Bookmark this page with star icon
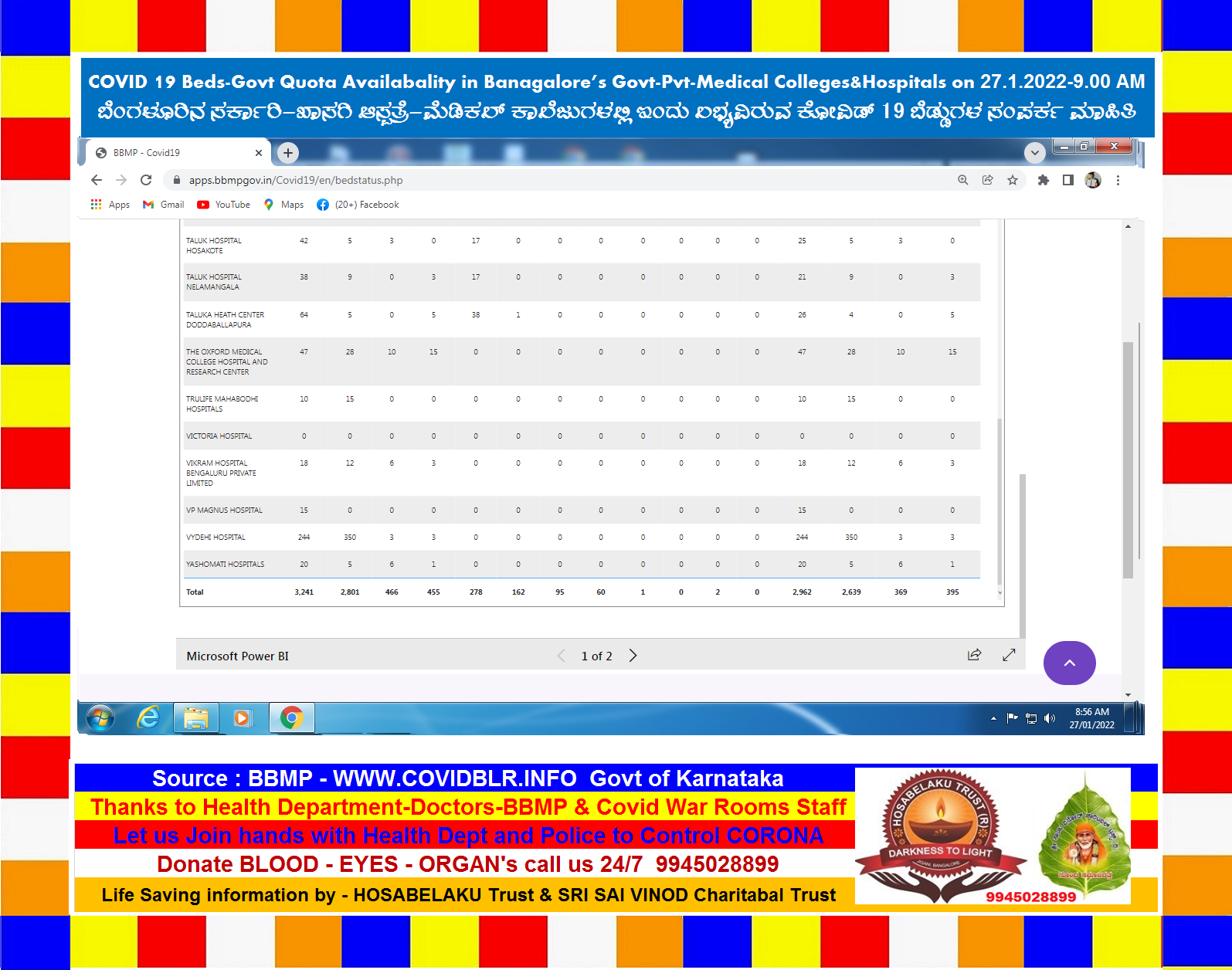This screenshot has width=1232, height=970. [1013, 180]
